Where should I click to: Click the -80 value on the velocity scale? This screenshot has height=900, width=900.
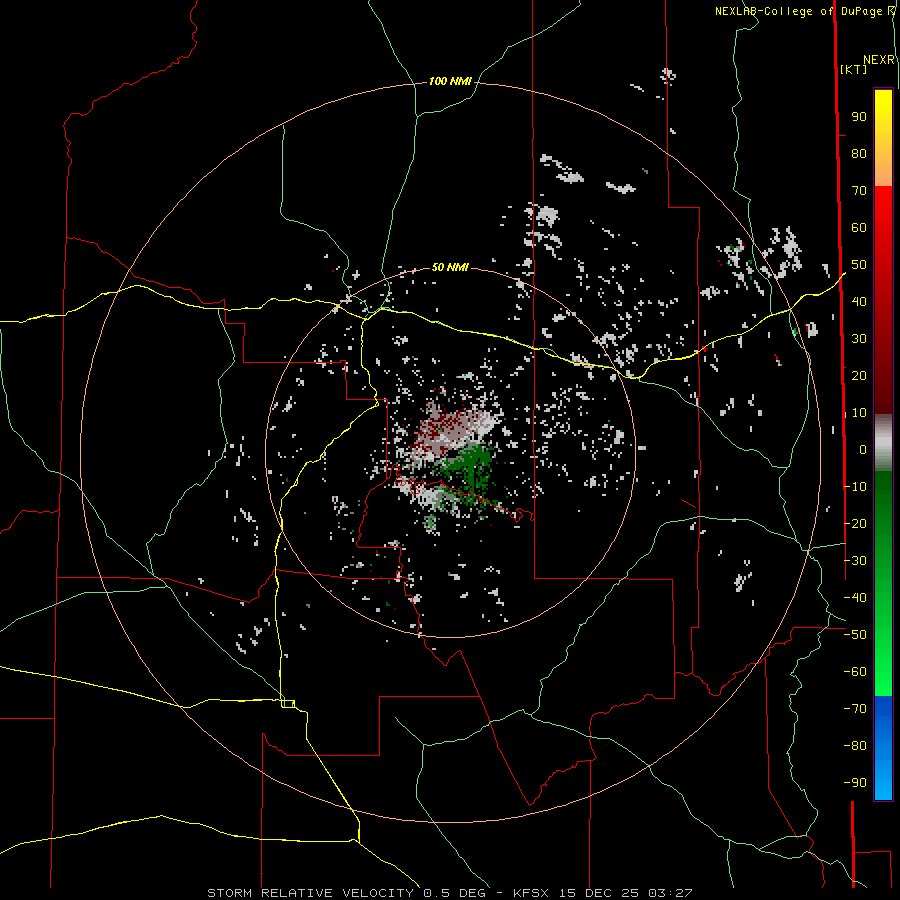[x=855, y=746]
